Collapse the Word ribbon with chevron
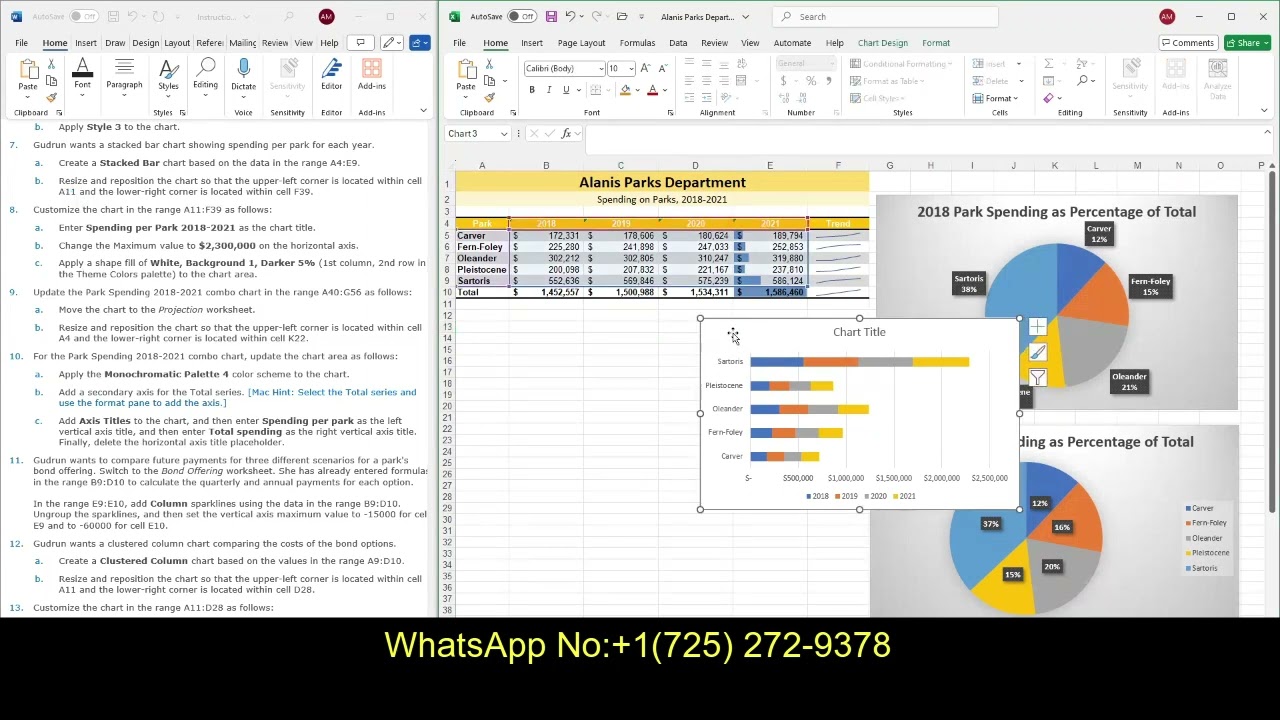The height and width of the screenshot is (720, 1280). tap(423, 112)
